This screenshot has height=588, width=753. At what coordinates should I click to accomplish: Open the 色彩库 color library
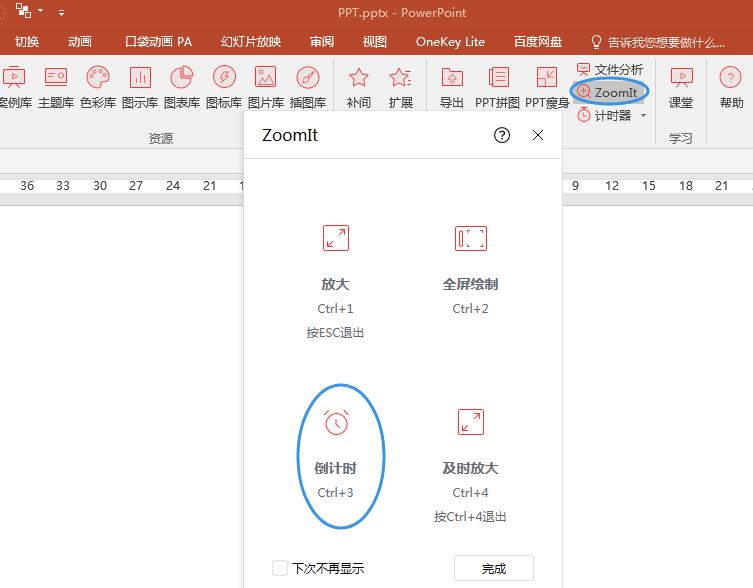(x=98, y=86)
